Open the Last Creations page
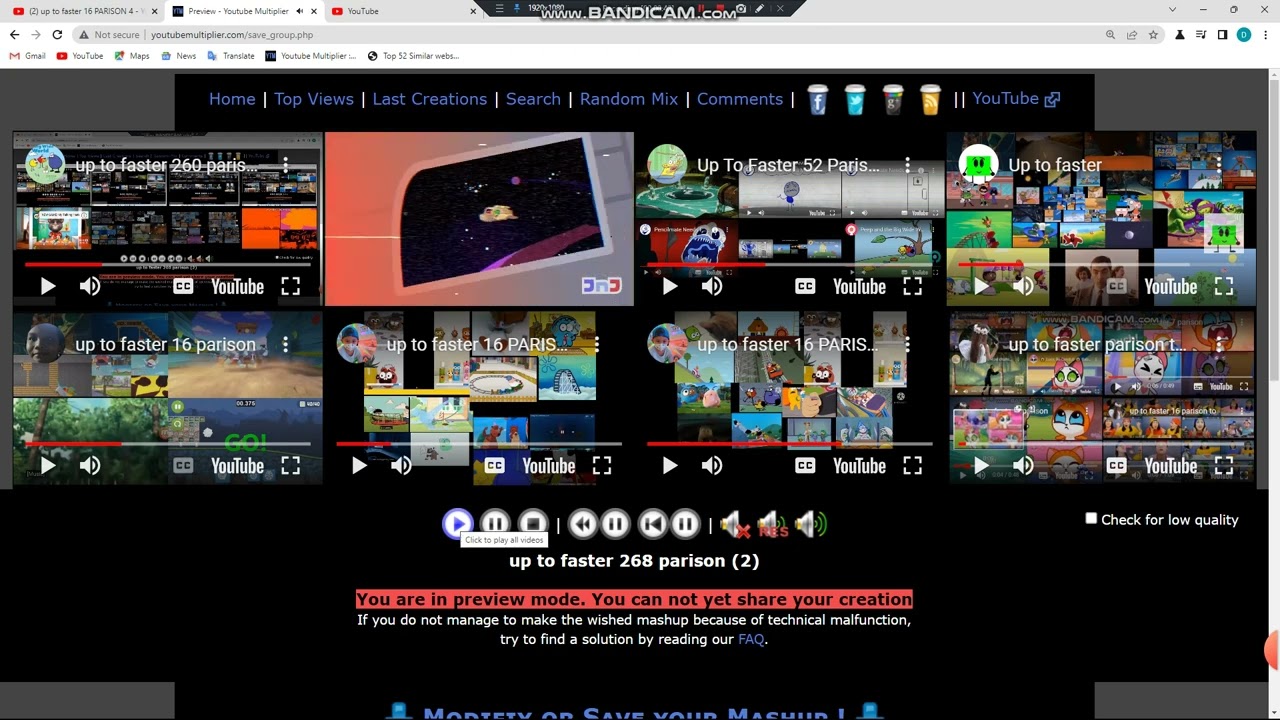The height and width of the screenshot is (720, 1280). pos(430,99)
